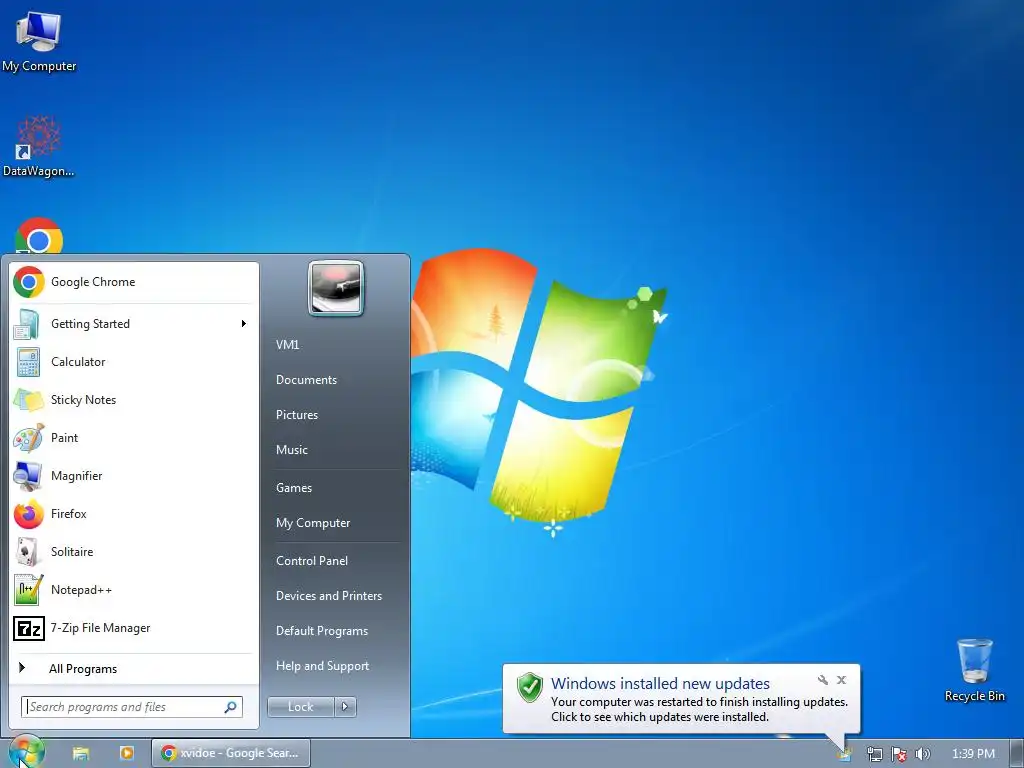Image resolution: width=1024 pixels, height=768 pixels.
Task: Open Sticky Notes icon
Action: tap(28, 400)
